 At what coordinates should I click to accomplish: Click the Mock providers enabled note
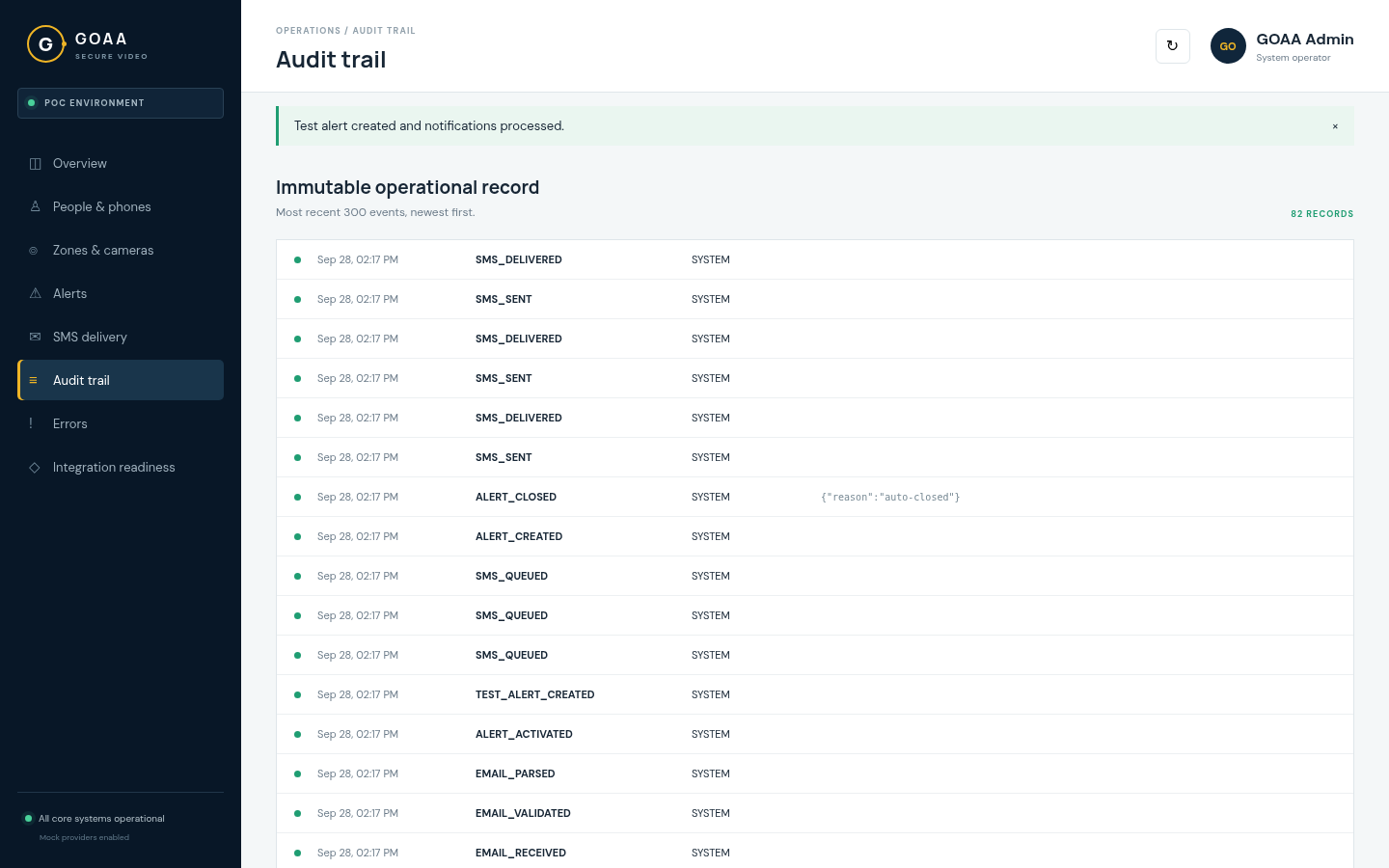84,837
